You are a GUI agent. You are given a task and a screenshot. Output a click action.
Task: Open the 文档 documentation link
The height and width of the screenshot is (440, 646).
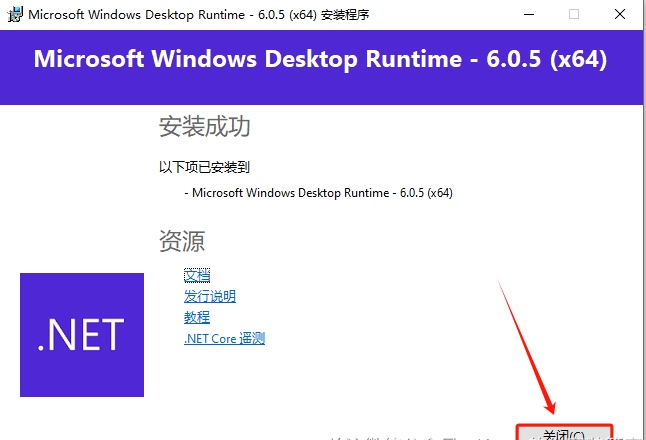pyautogui.click(x=197, y=275)
